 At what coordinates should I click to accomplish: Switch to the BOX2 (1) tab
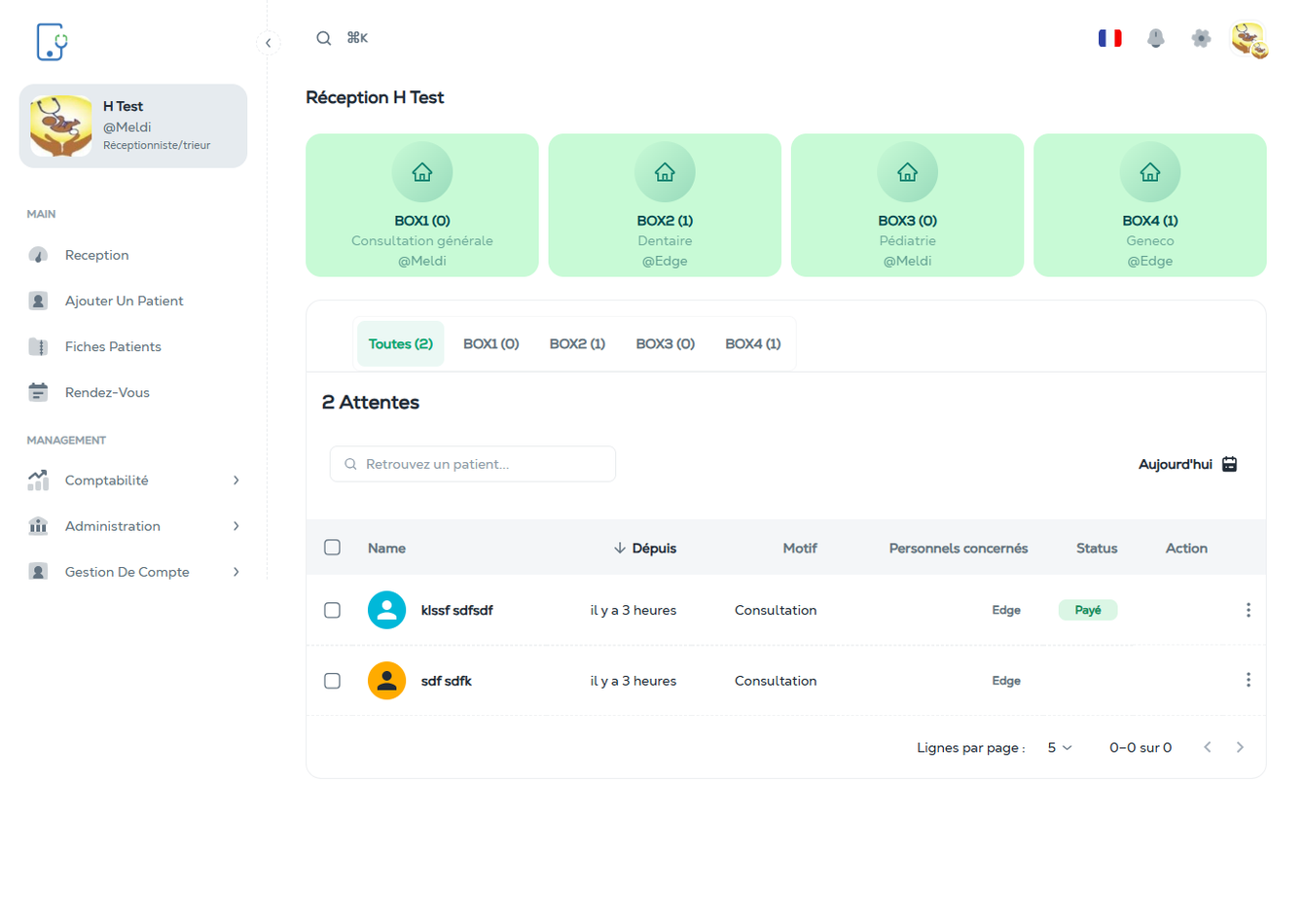[x=577, y=344]
